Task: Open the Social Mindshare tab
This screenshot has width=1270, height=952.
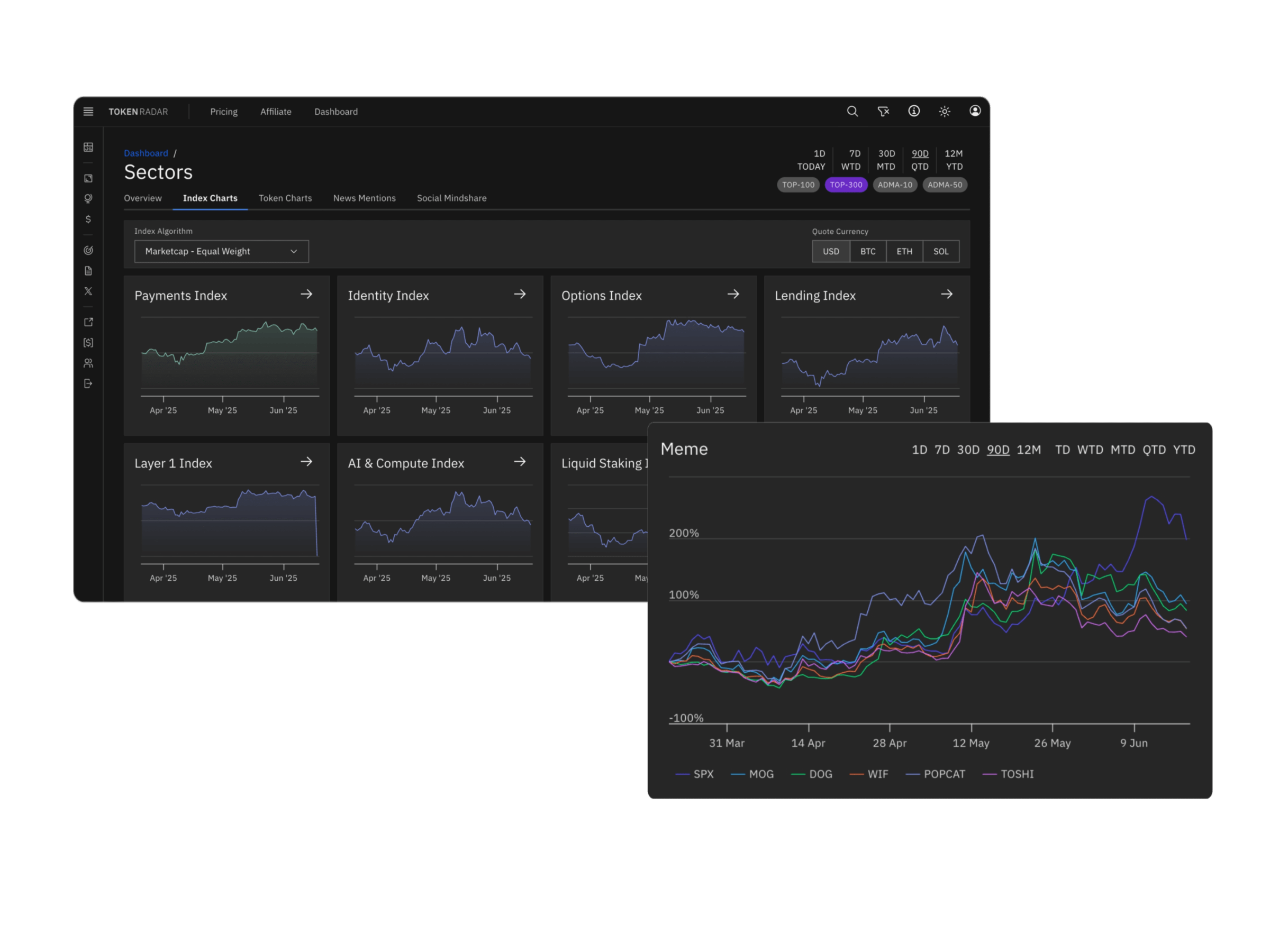Action: tap(452, 198)
